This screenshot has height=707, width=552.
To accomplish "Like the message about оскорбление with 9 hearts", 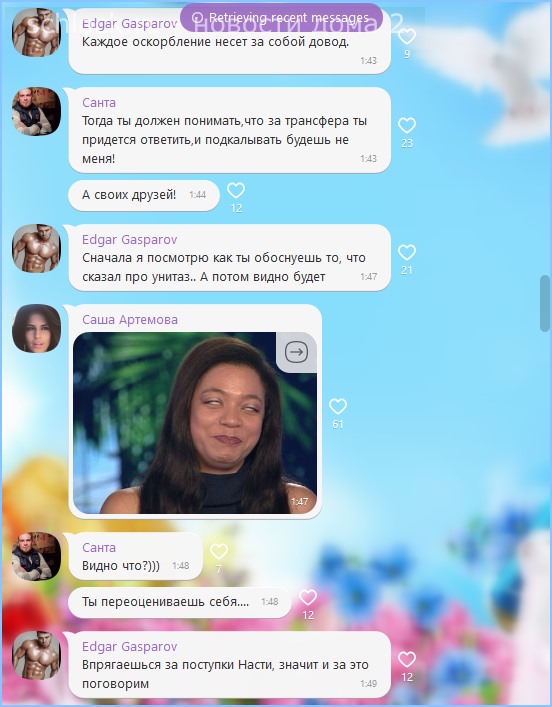I will (x=407, y=36).
